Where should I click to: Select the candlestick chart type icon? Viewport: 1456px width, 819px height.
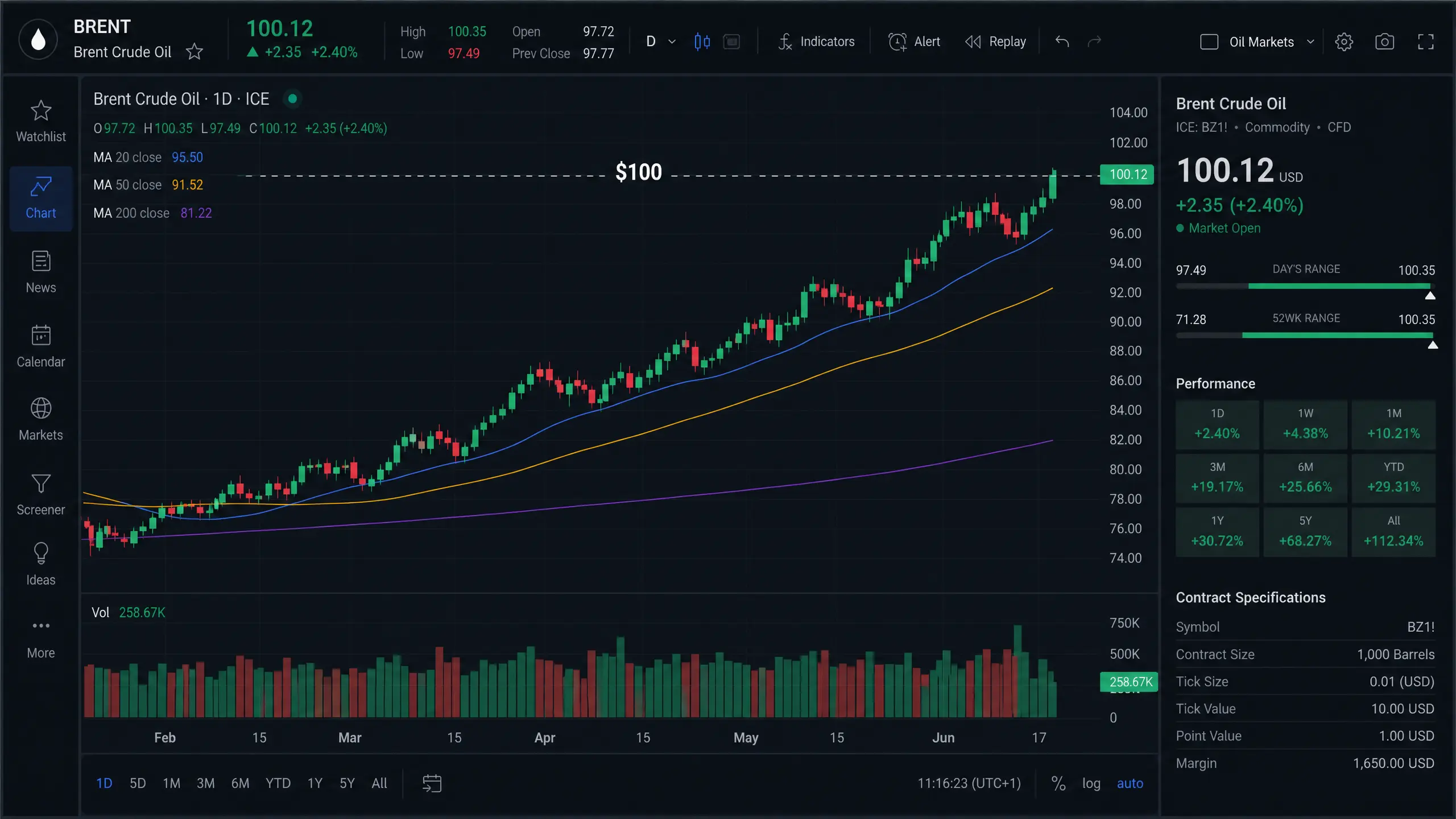point(702,42)
